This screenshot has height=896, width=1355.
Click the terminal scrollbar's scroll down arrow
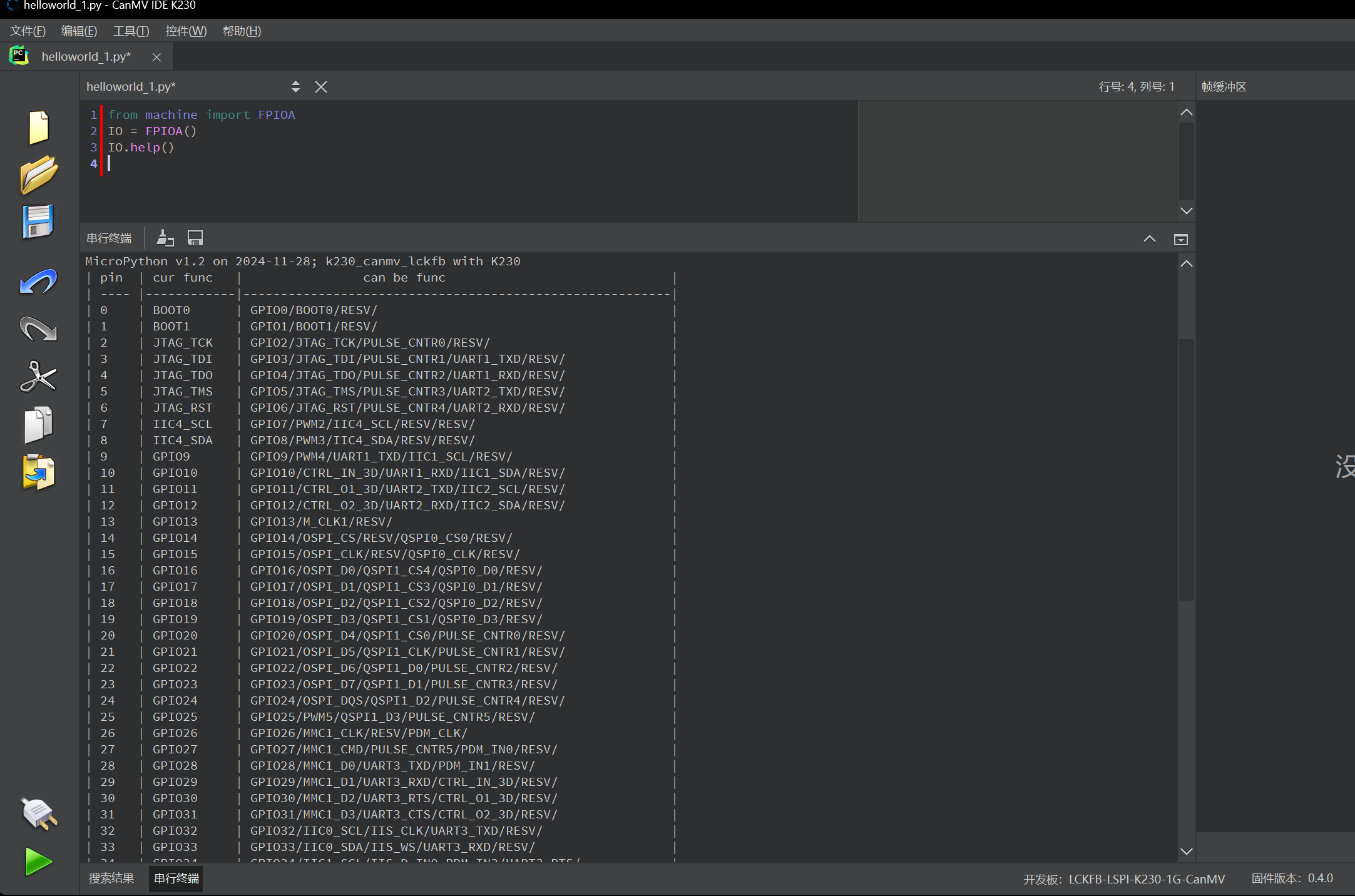pyautogui.click(x=1186, y=851)
